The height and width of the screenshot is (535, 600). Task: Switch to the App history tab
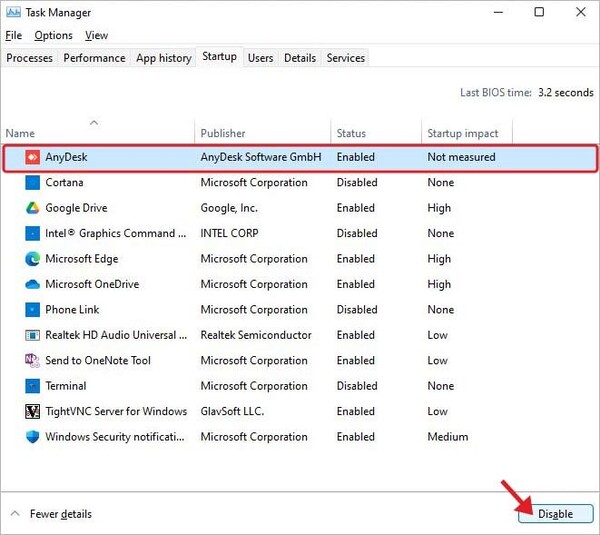pyautogui.click(x=164, y=58)
